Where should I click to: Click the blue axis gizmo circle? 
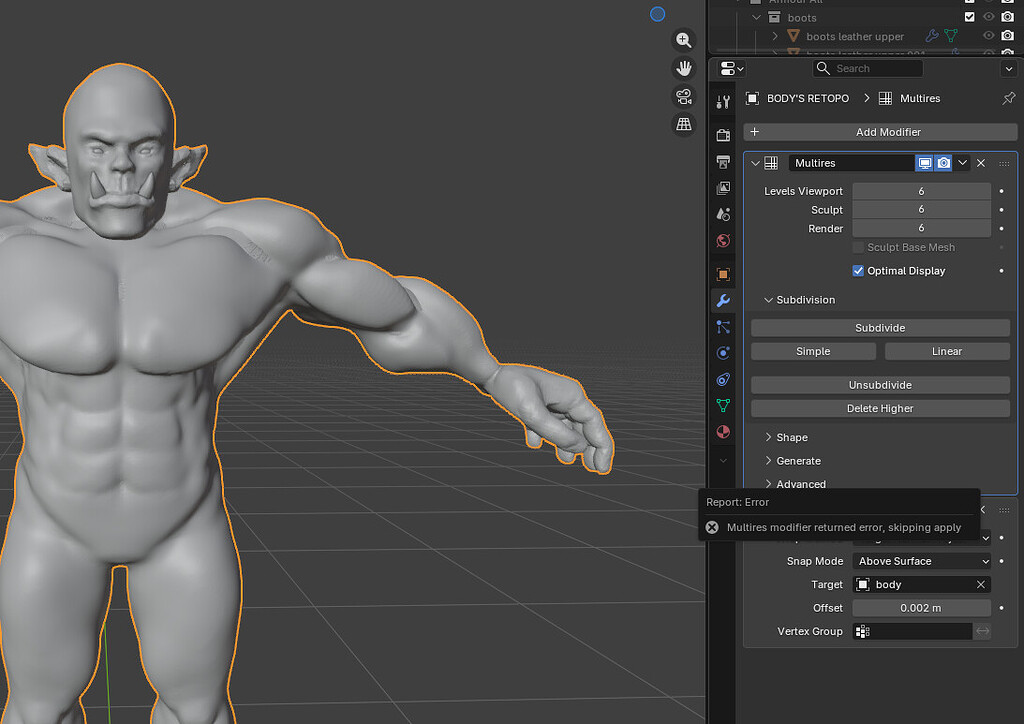658,14
